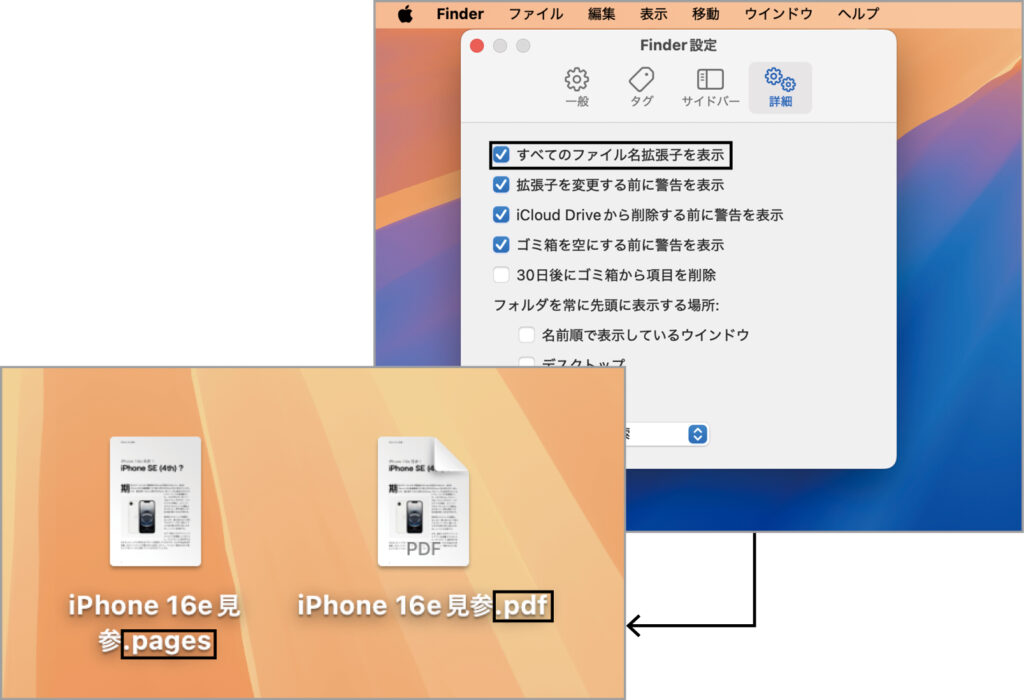Open the ウインドウ menu
The width and height of the screenshot is (1024, 700).
[778, 14]
